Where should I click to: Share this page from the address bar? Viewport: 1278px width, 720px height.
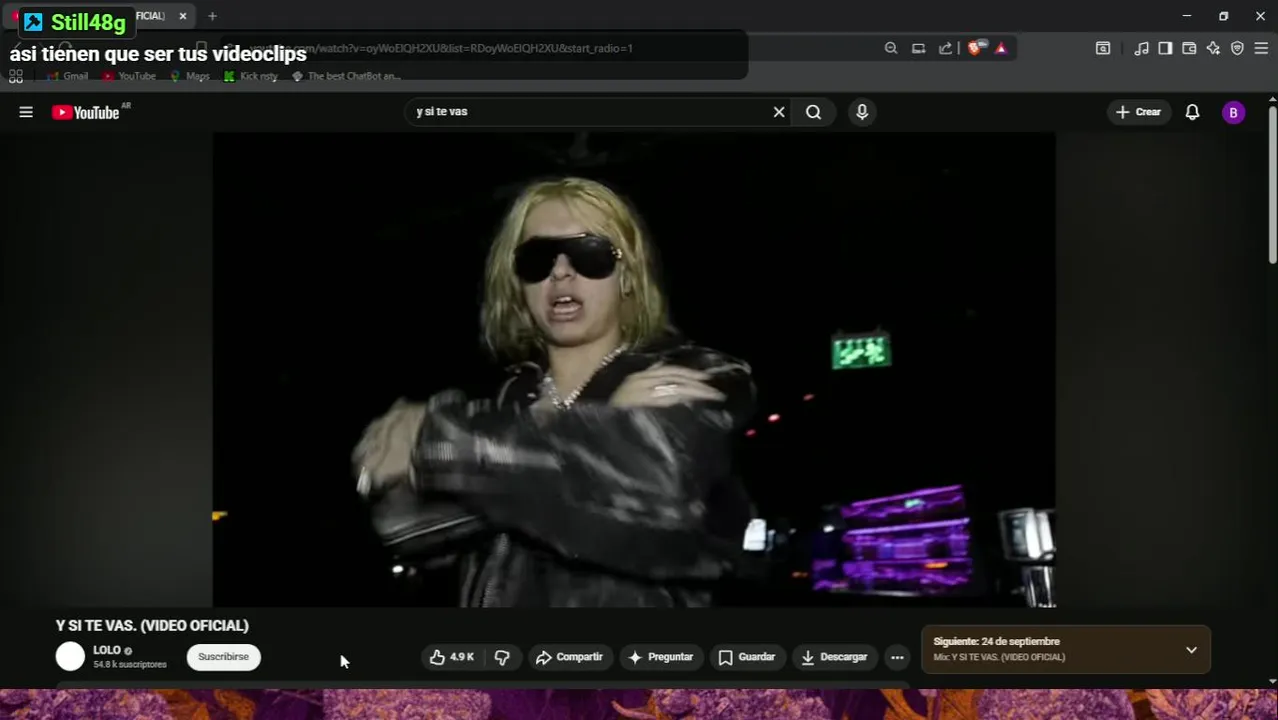point(945,48)
